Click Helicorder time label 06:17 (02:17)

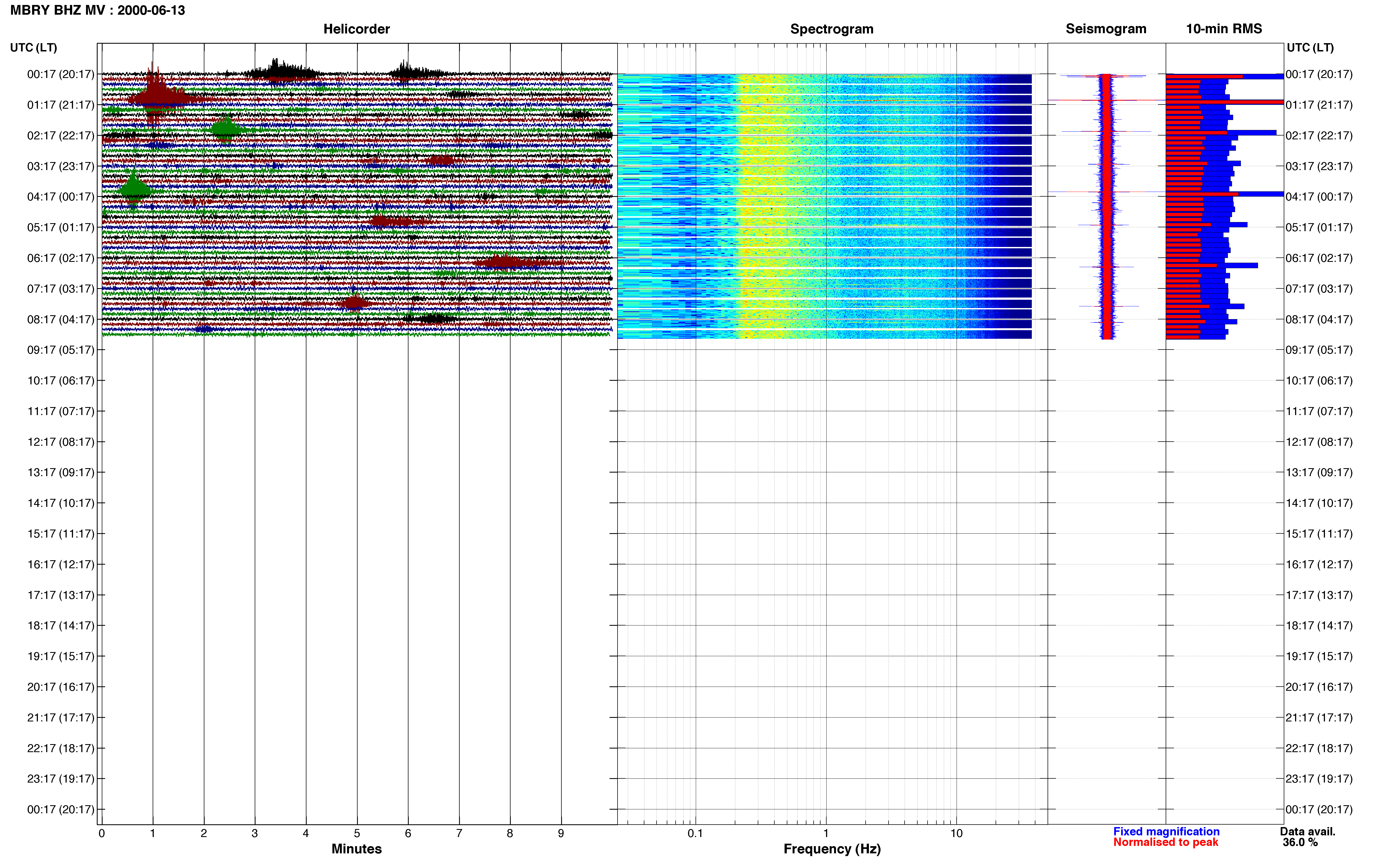[x=61, y=258]
